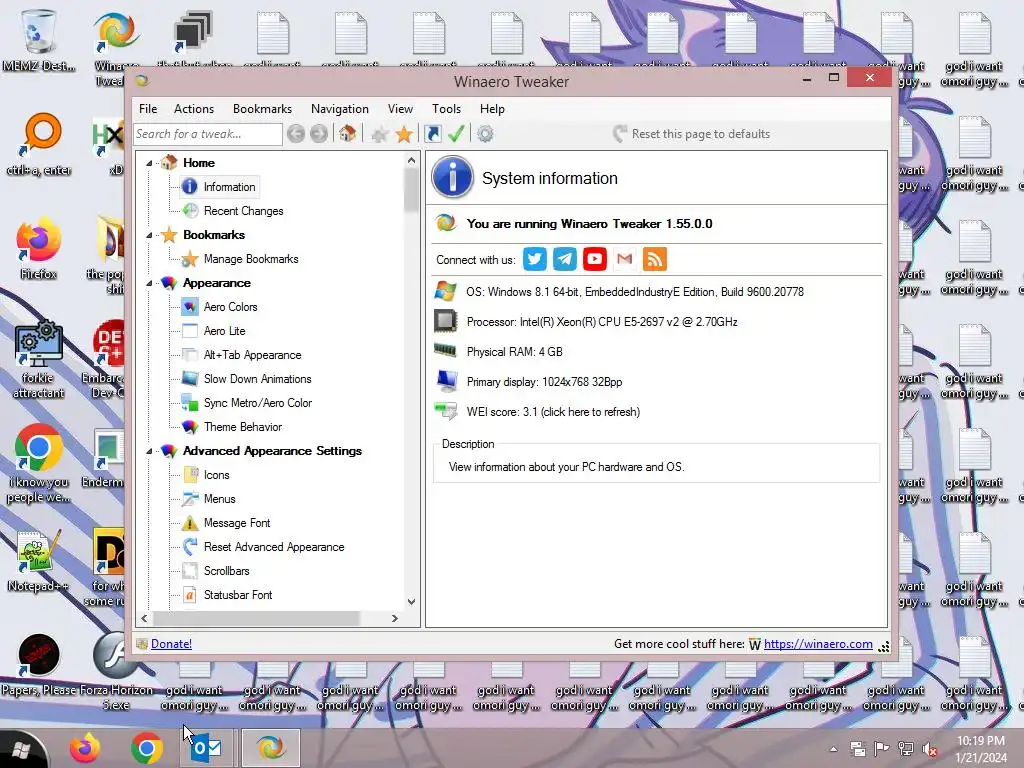This screenshot has width=1024, height=768.
Task: Open settings using the gear toolbar icon
Action: (485, 134)
